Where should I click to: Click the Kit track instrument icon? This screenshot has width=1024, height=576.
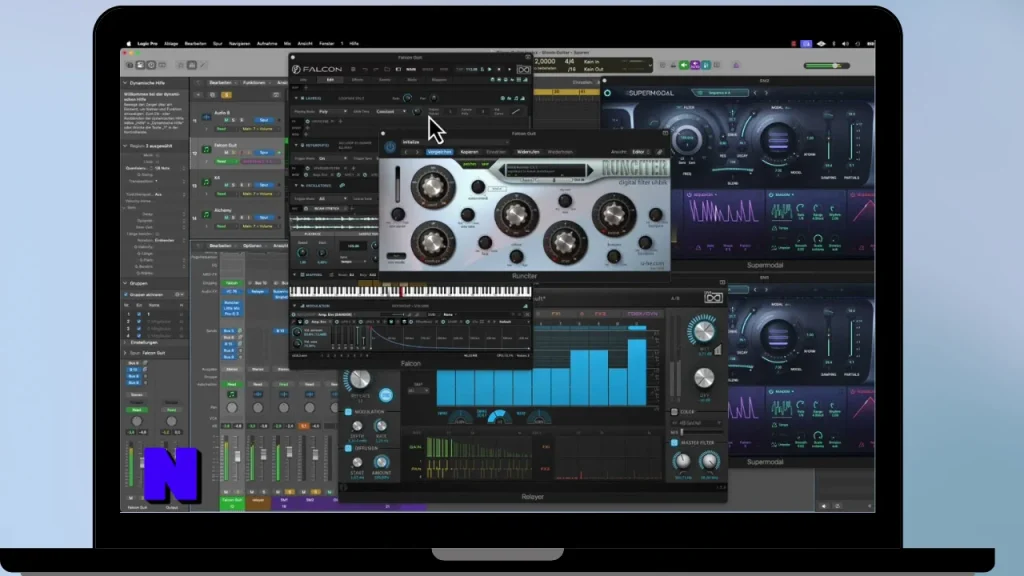point(206,182)
